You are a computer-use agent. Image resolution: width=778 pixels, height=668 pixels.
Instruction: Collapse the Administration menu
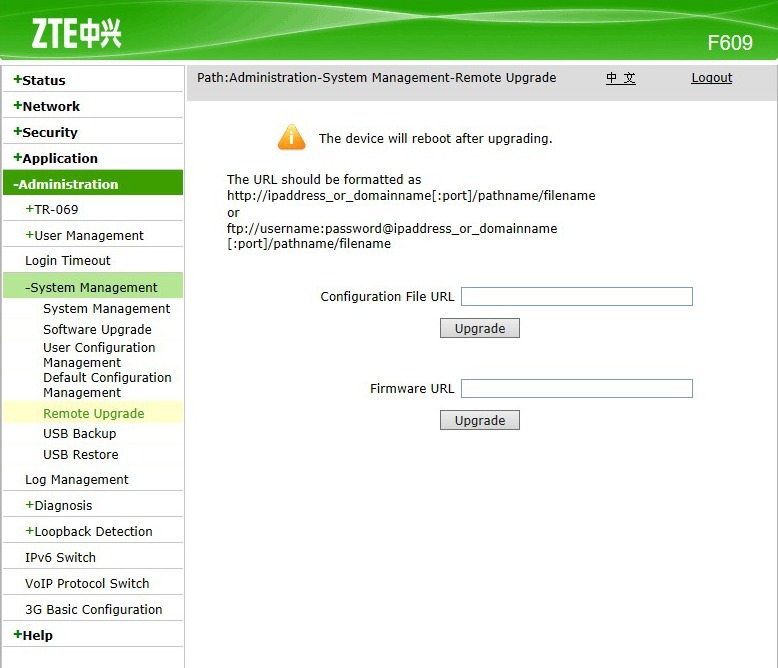93,184
